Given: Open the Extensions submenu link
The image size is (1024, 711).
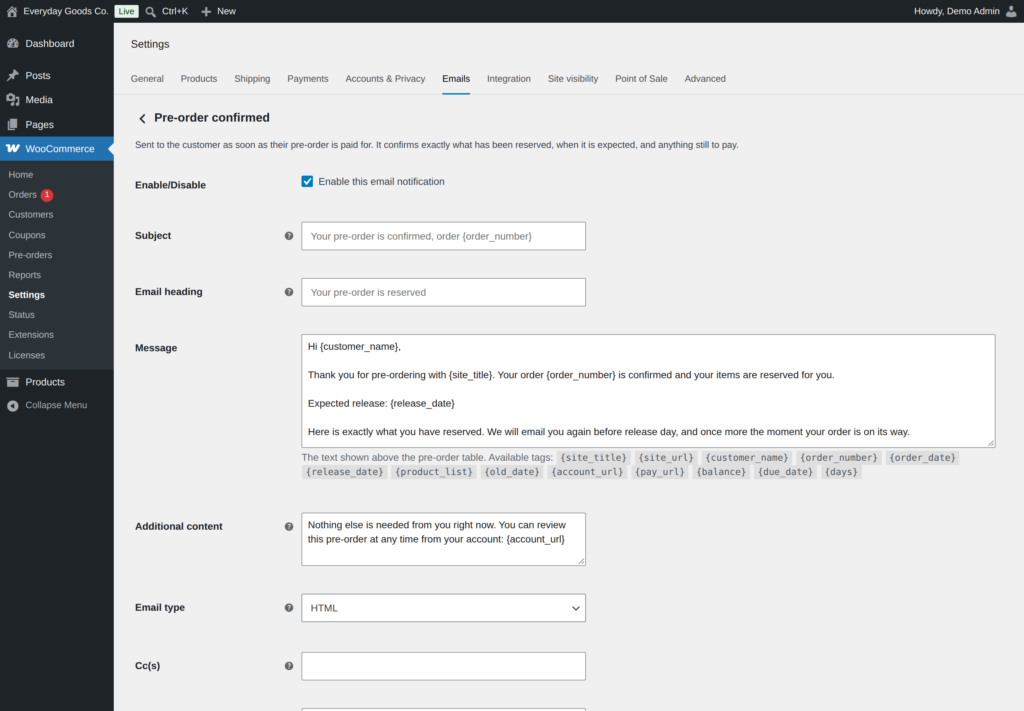Looking at the screenshot, I should tap(31, 335).
